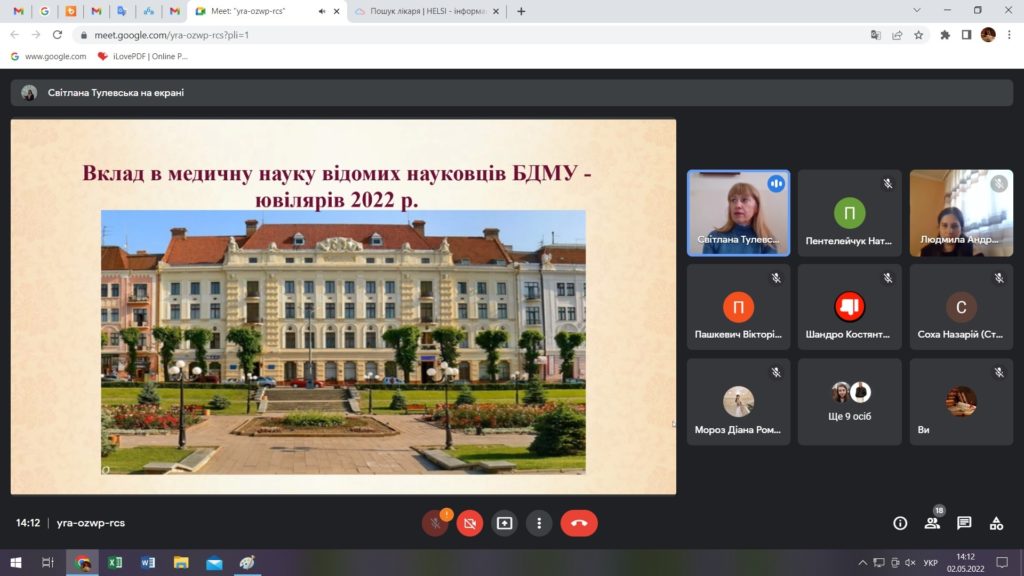The image size is (1024, 576).
Task: Show everyone participants panel icon
Action: 932,523
